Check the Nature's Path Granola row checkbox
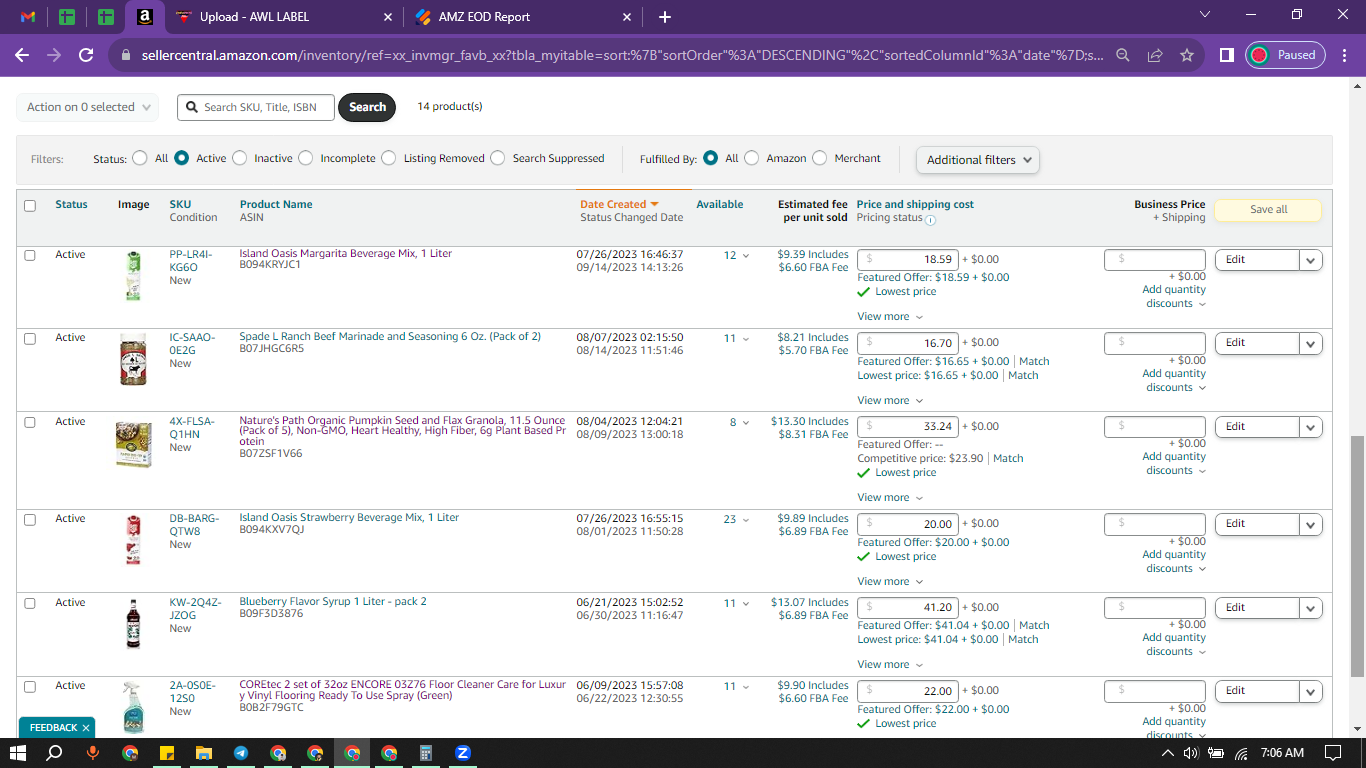Screen dimensions: 1366x768 pyautogui.click(x=30, y=423)
